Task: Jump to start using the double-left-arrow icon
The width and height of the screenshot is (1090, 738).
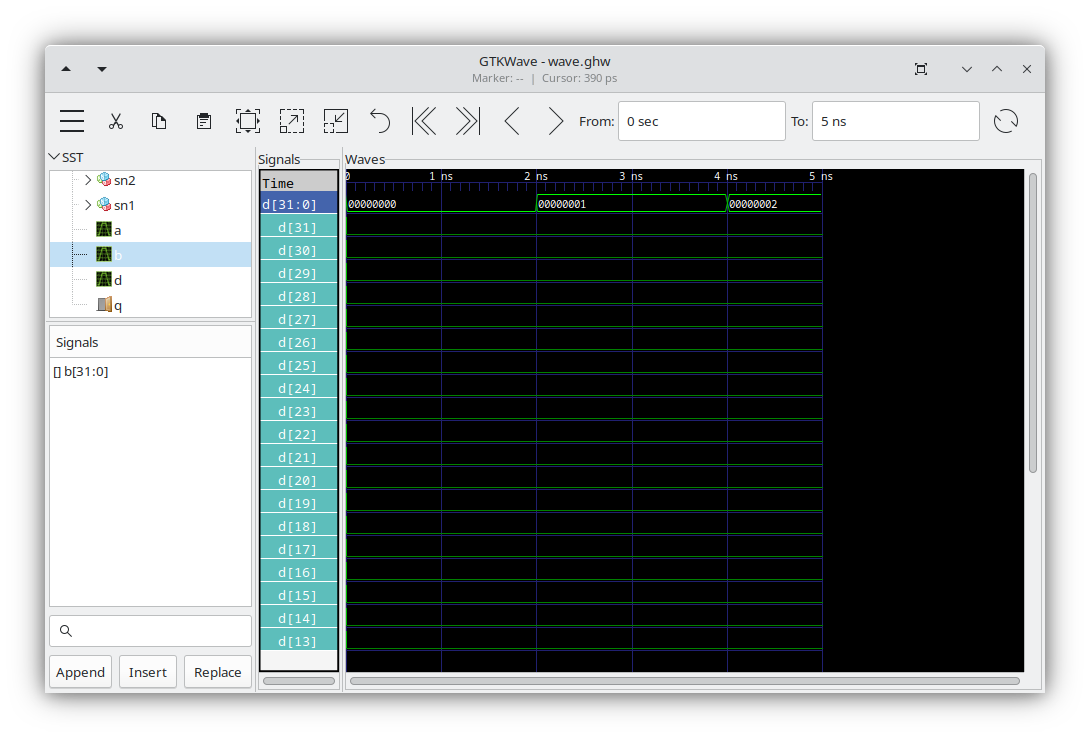Action: [x=423, y=120]
